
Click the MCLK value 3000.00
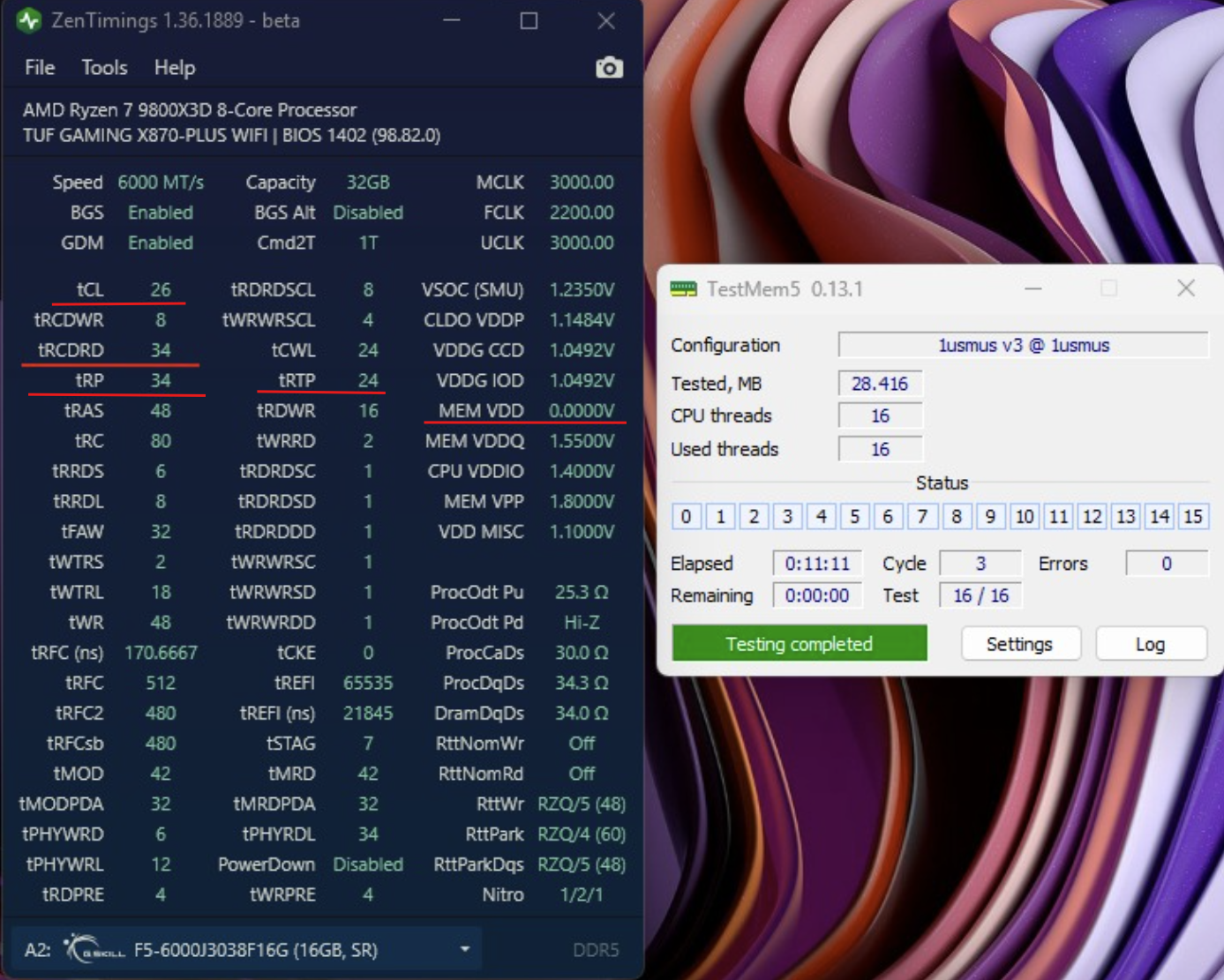pos(582,183)
